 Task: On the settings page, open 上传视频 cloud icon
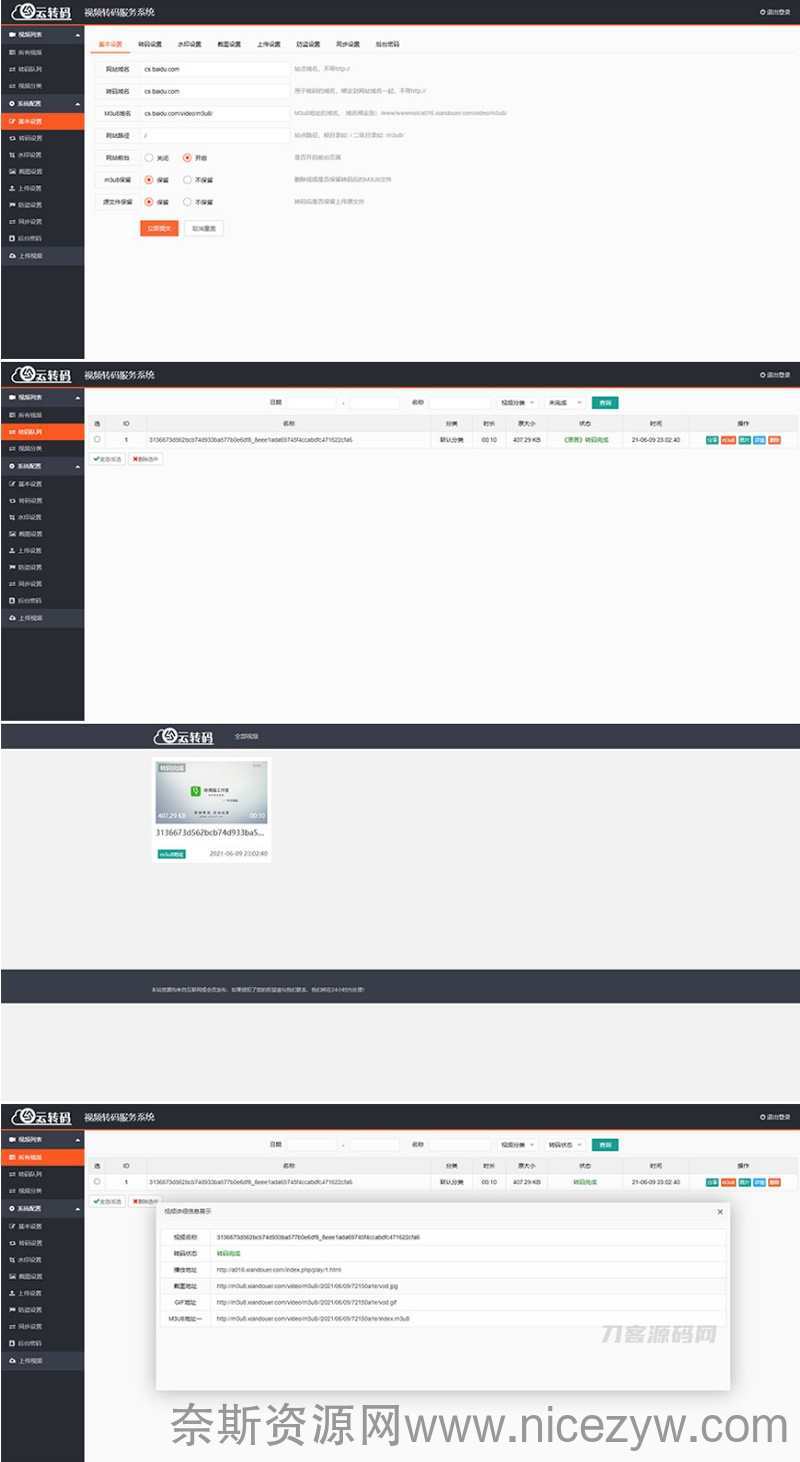point(12,256)
